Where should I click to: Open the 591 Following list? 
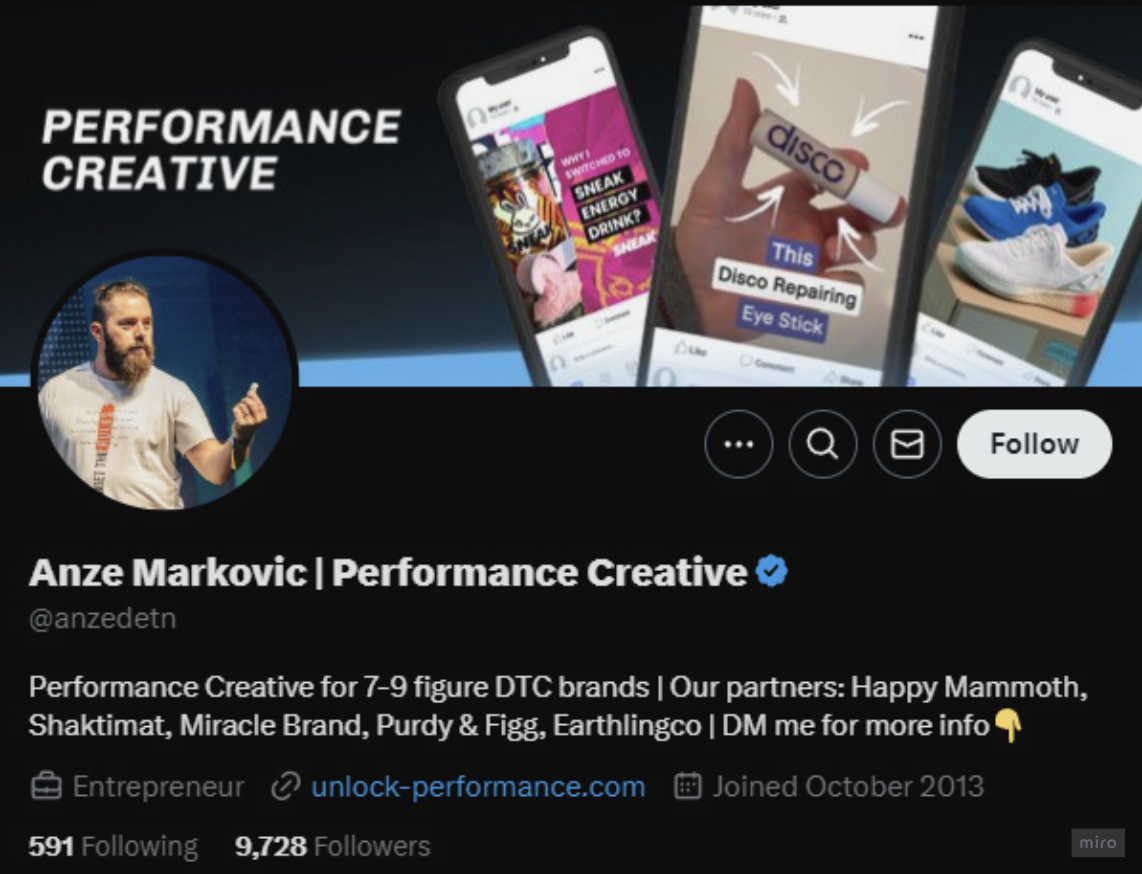pos(113,846)
